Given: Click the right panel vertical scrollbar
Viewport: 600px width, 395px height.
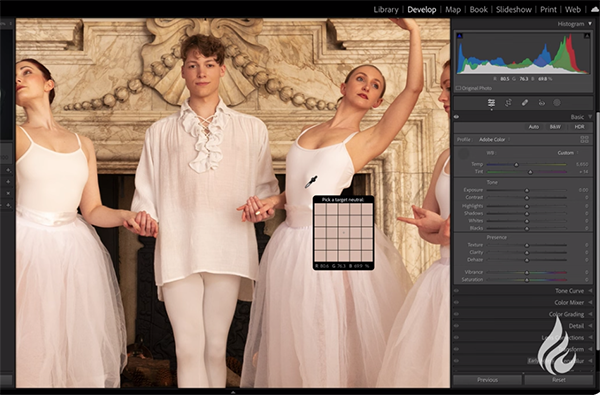Looking at the screenshot, I should point(598,230).
